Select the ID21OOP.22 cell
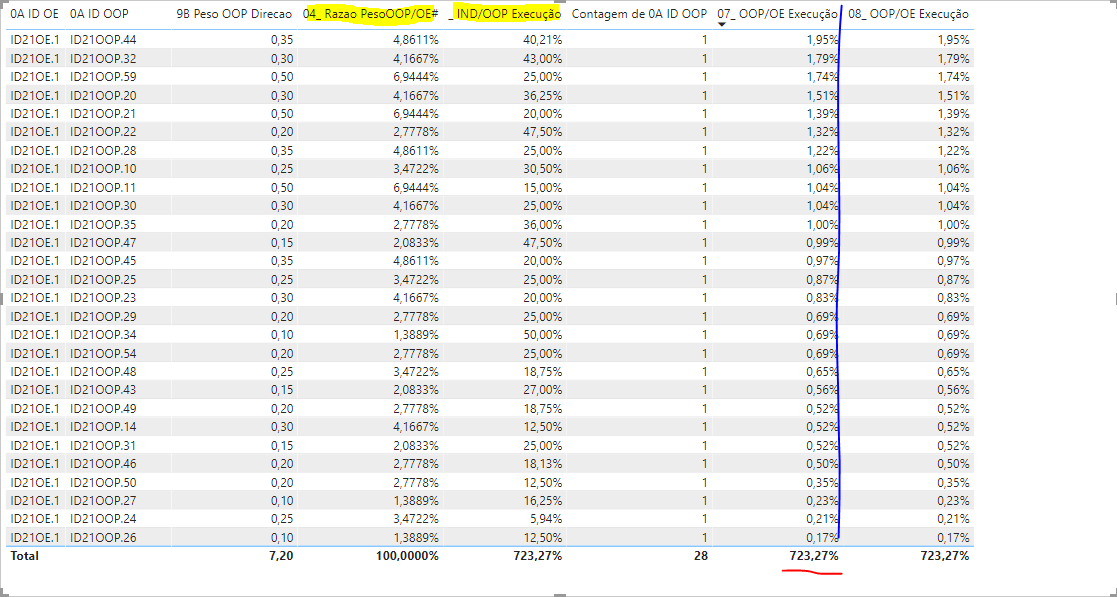The image size is (1117, 597). 103,132
